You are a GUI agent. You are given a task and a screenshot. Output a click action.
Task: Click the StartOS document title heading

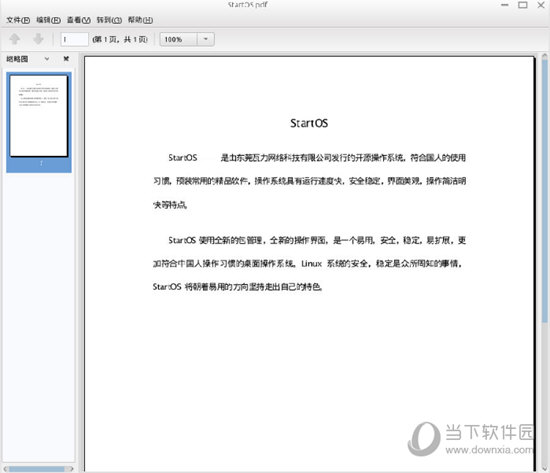click(309, 123)
